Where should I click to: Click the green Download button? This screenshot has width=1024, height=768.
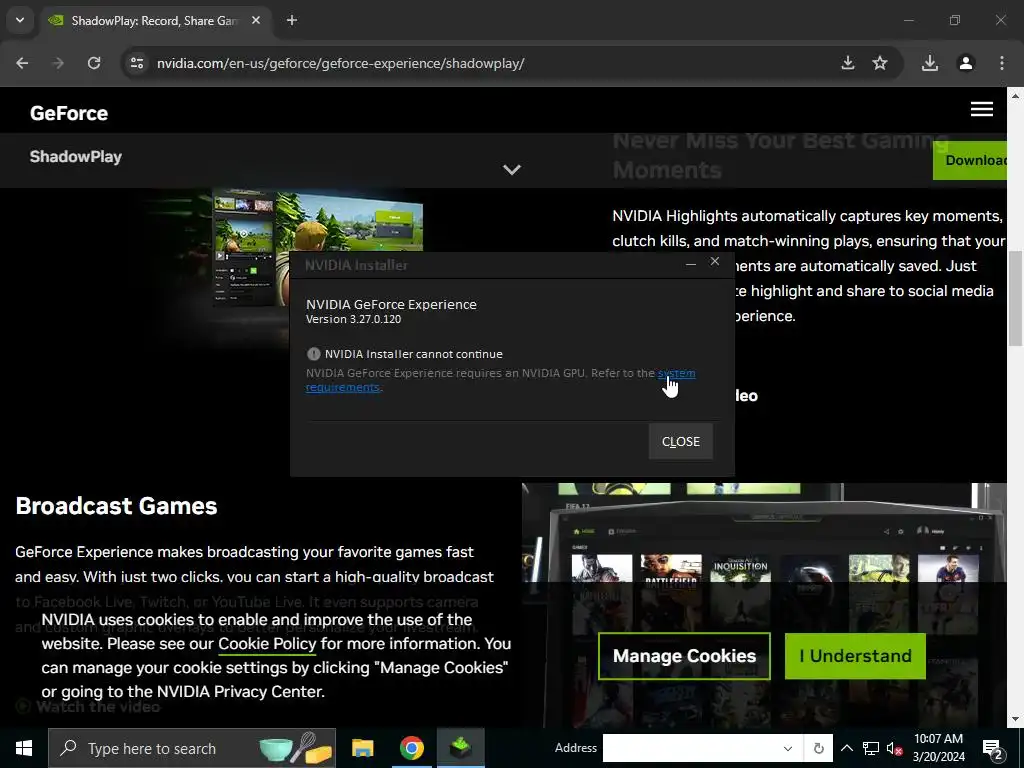pos(970,160)
